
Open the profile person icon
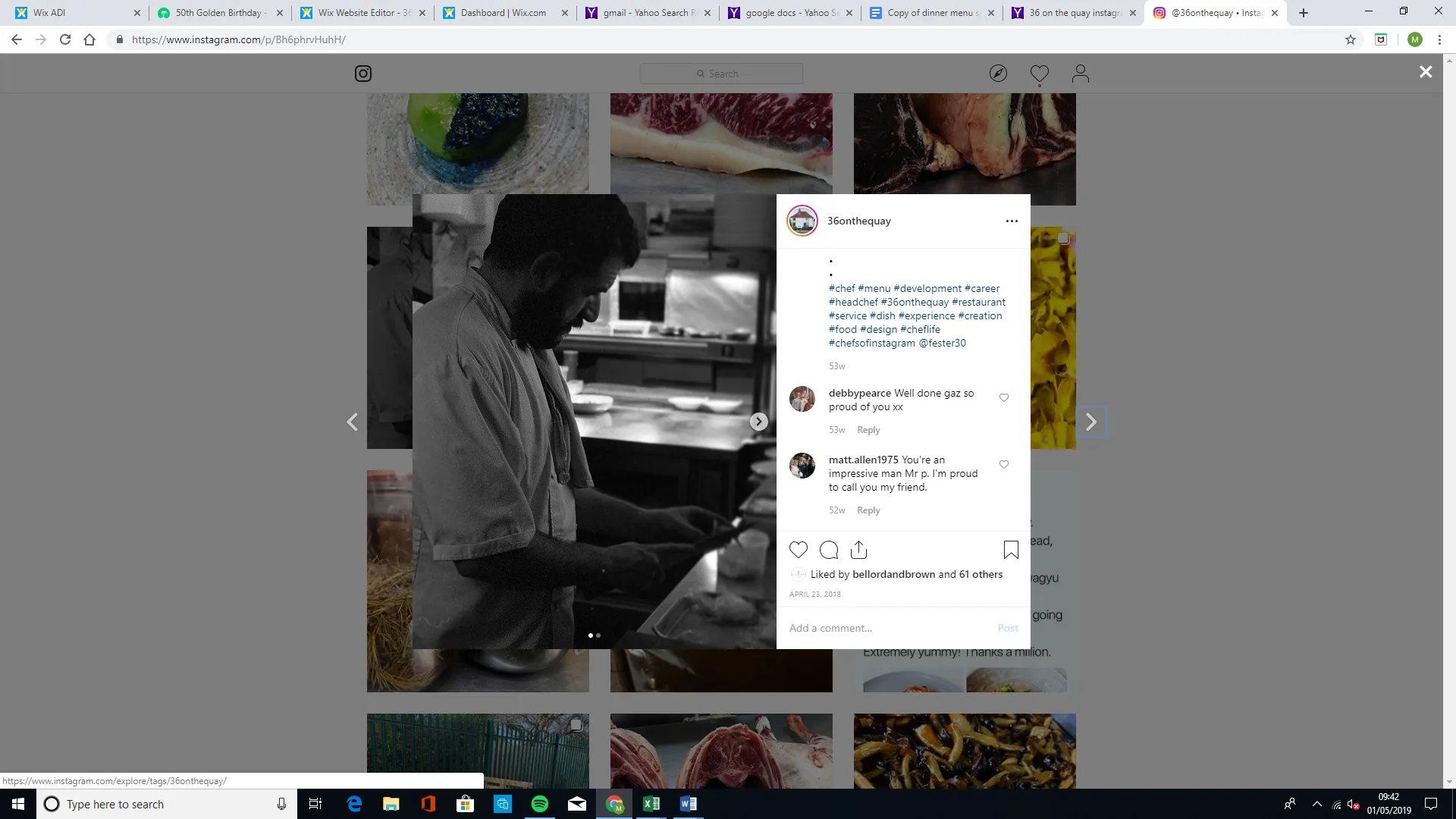1081,74
